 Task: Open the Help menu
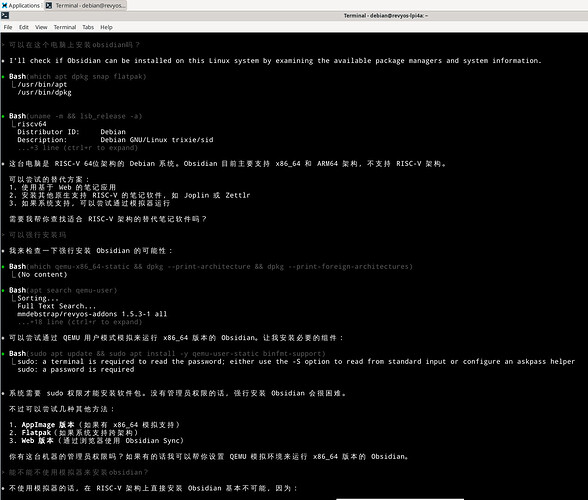(106, 27)
